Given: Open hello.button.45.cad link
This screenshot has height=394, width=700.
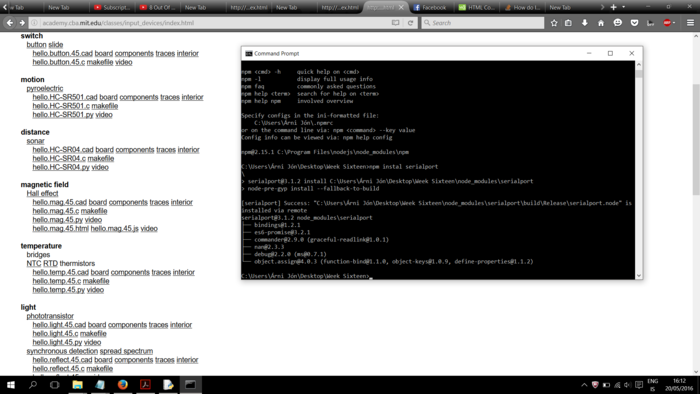Looking at the screenshot, I should click(x=62, y=53).
